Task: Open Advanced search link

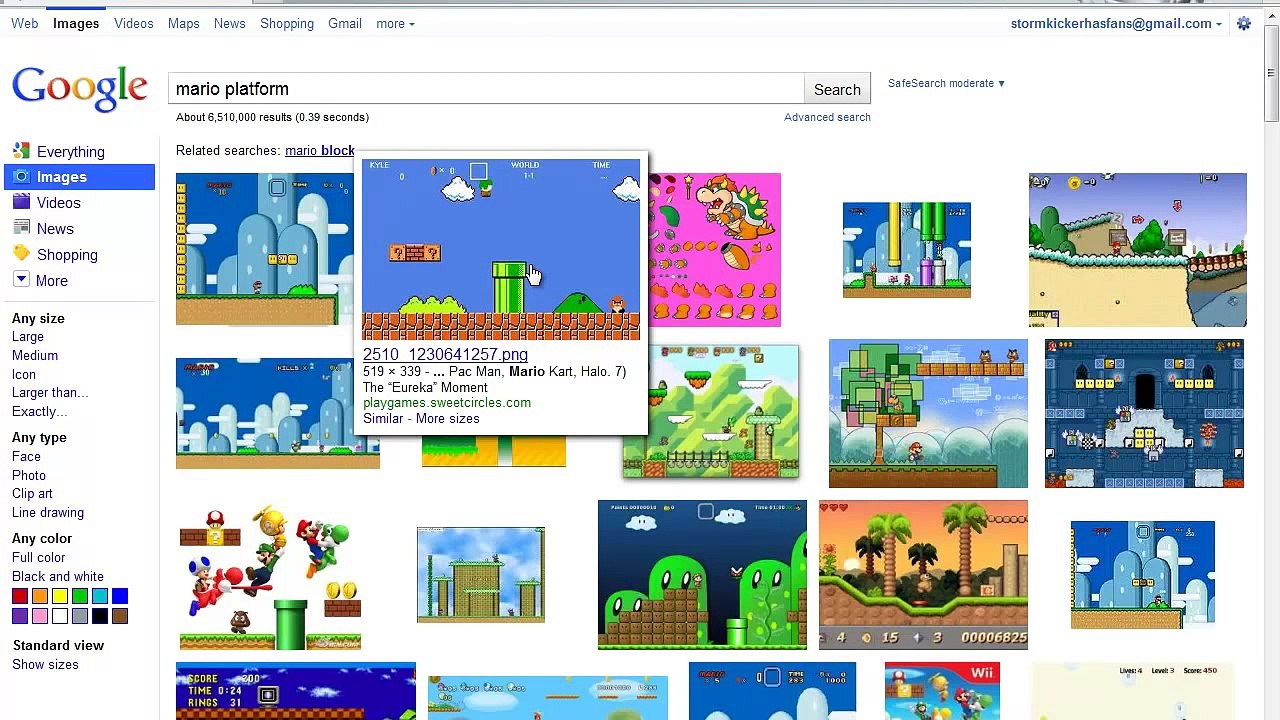Action: [x=827, y=117]
